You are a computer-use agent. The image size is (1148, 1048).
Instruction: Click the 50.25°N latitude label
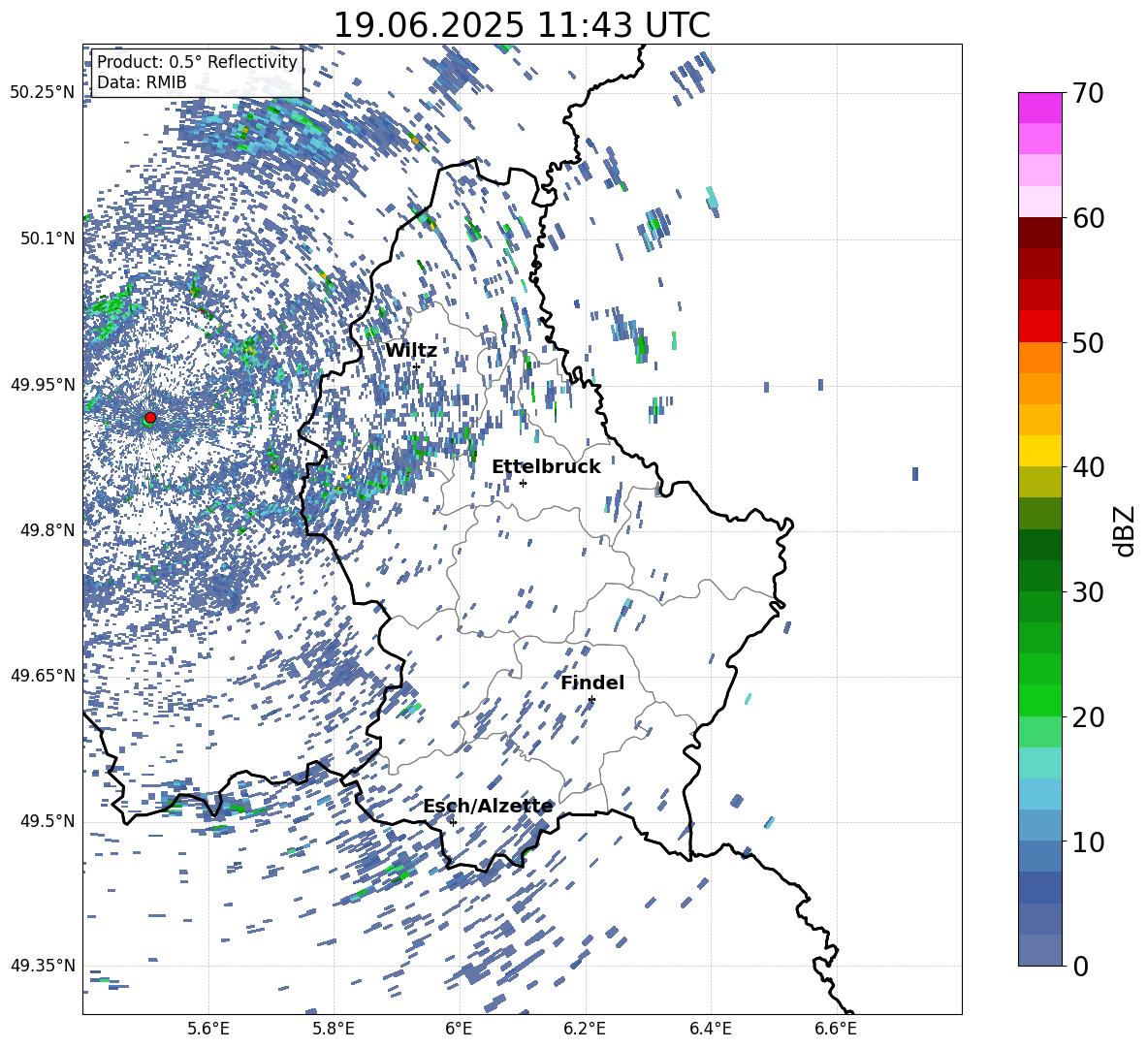click(43, 93)
